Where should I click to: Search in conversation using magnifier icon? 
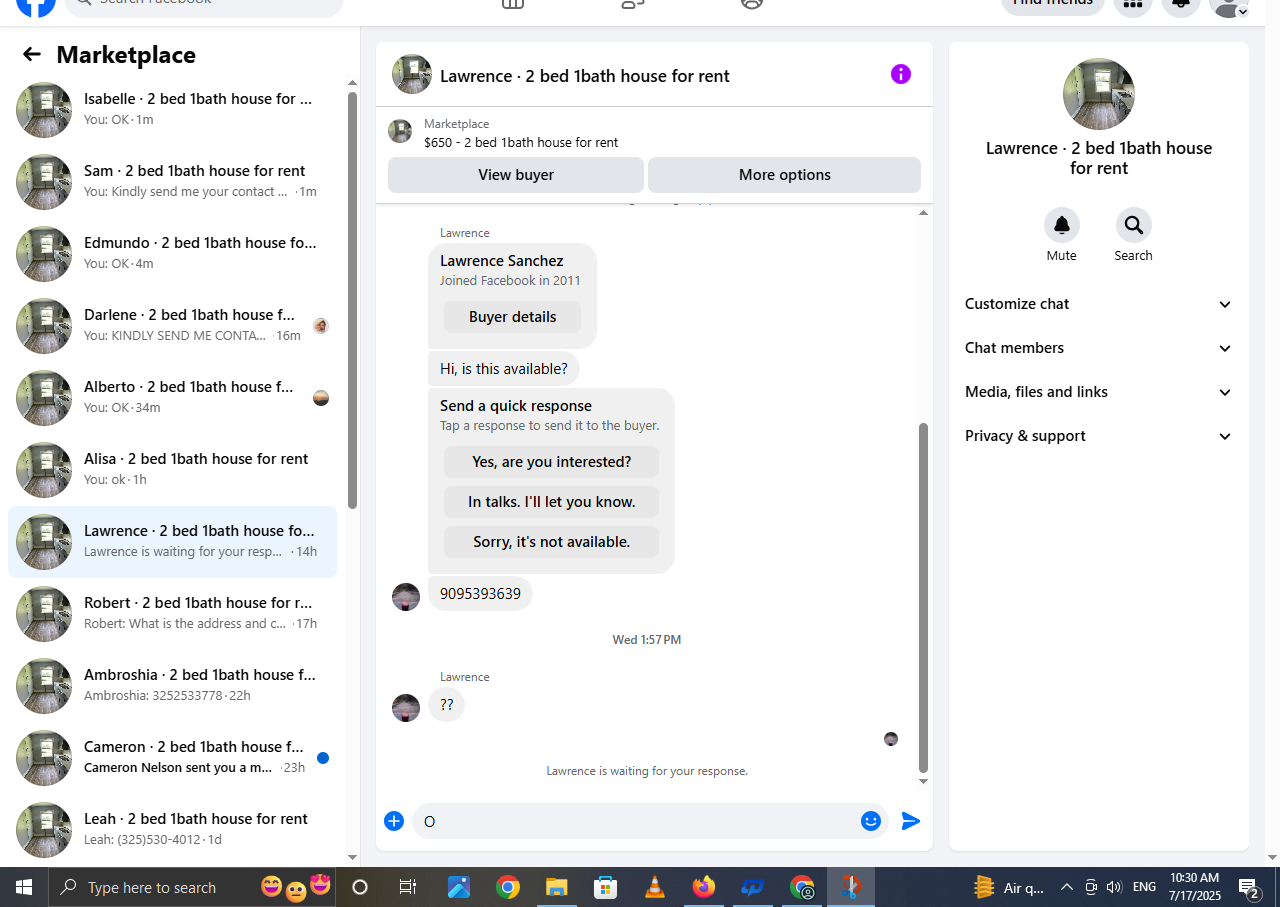(1134, 225)
